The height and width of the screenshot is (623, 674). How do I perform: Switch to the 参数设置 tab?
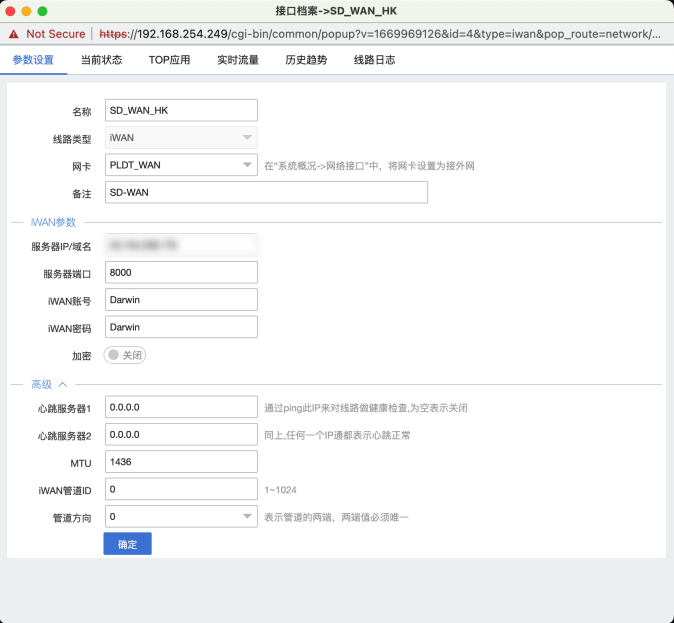coord(33,60)
